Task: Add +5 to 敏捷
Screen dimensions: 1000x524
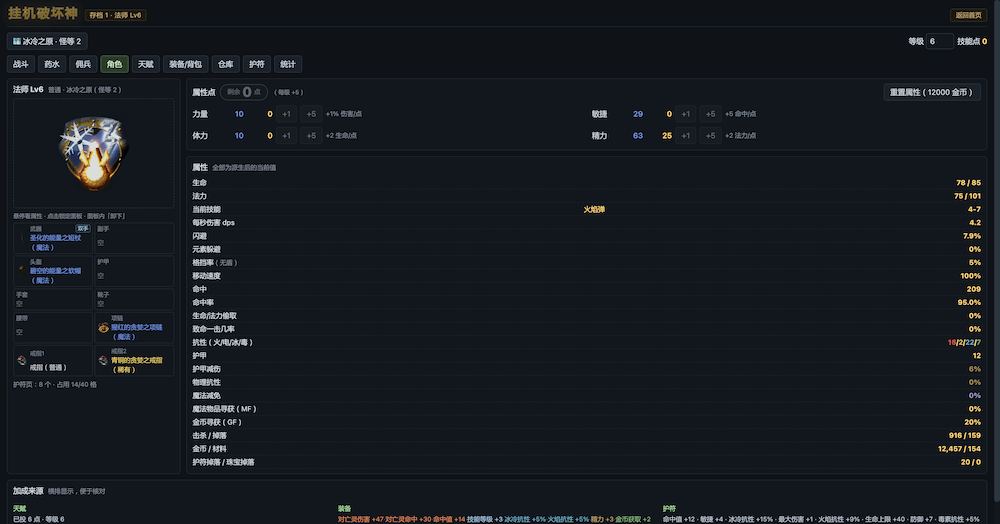Action: [x=710, y=114]
